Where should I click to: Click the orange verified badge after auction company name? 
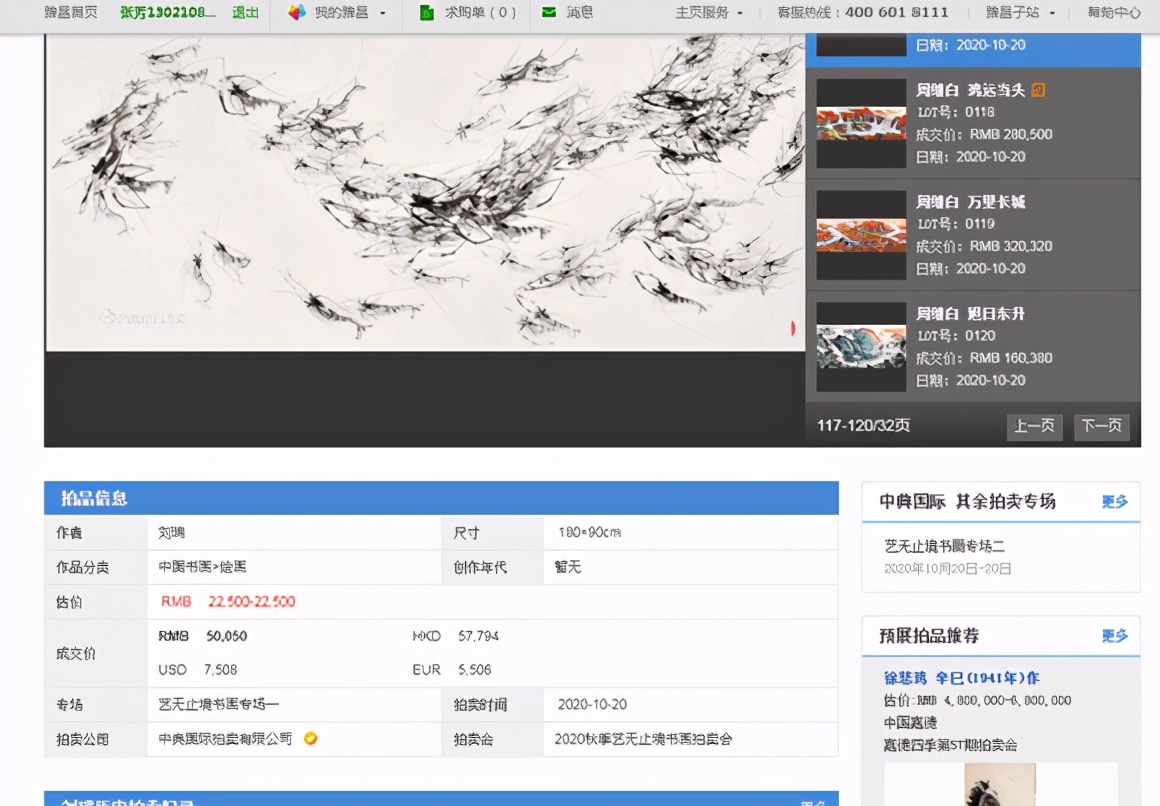[311, 738]
